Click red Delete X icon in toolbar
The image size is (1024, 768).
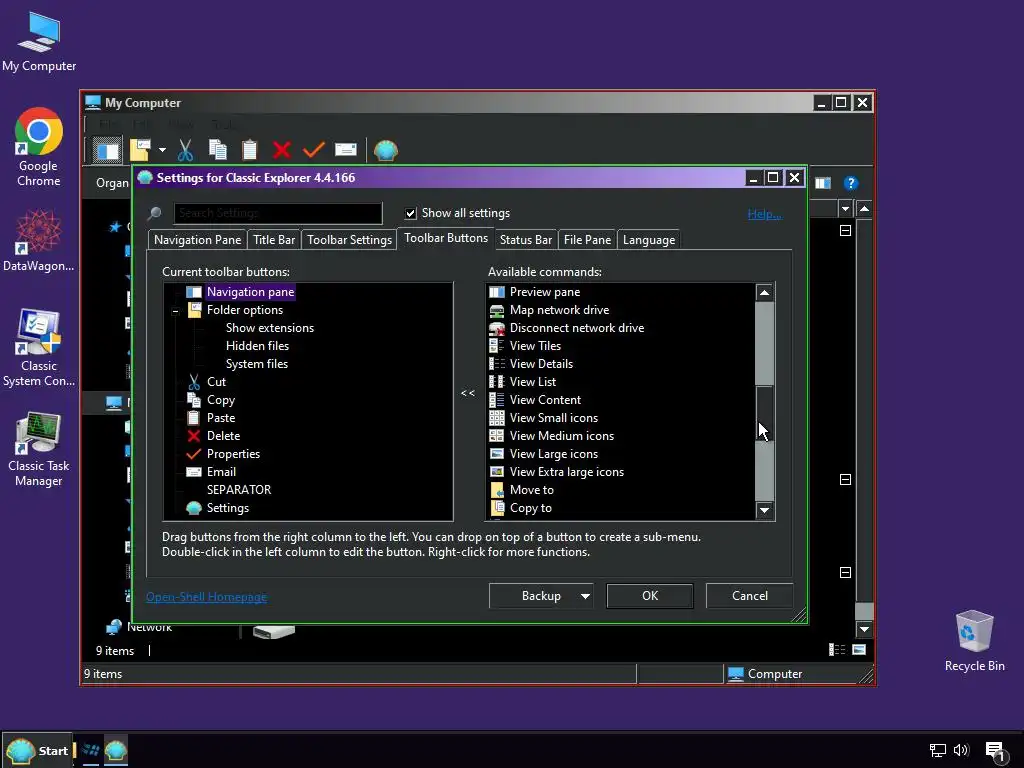pyautogui.click(x=281, y=150)
